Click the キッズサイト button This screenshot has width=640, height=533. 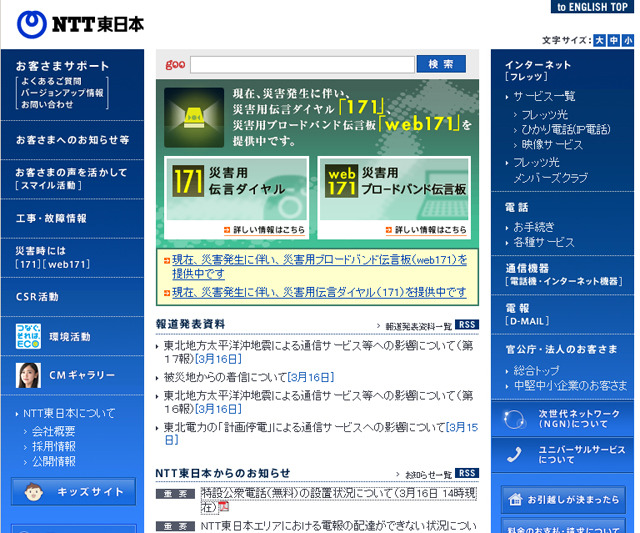(x=73, y=491)
